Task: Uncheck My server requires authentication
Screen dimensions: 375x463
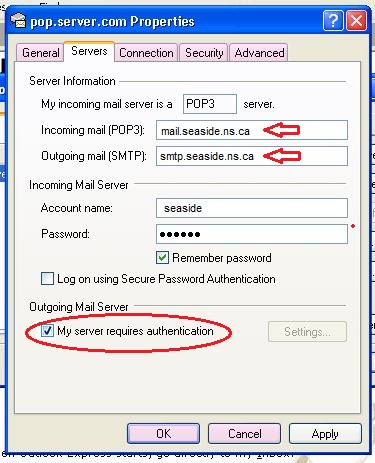Action: coord(47,331)
